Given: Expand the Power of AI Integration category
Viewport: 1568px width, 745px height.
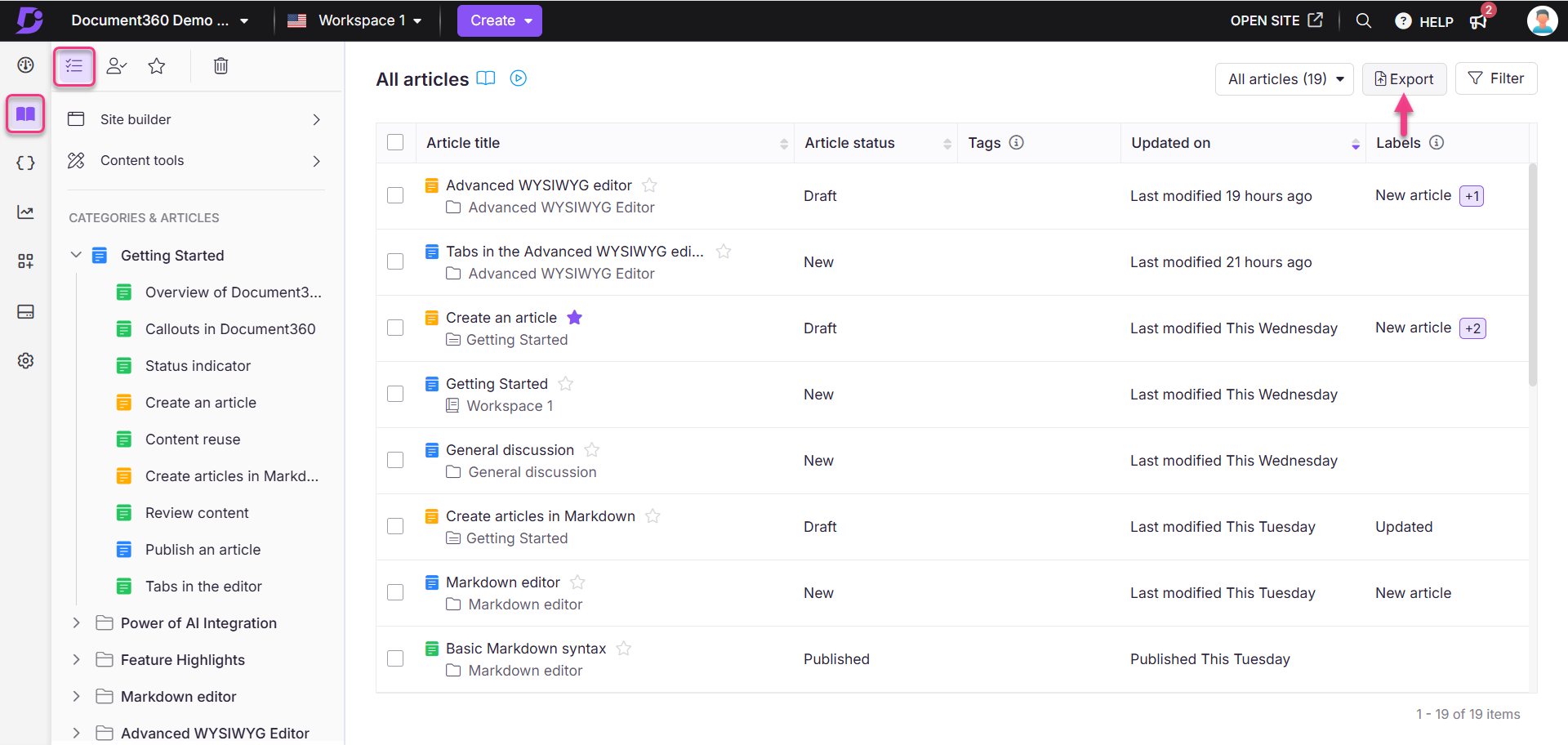Looking at the screenshot, I should tap(76, 622).
